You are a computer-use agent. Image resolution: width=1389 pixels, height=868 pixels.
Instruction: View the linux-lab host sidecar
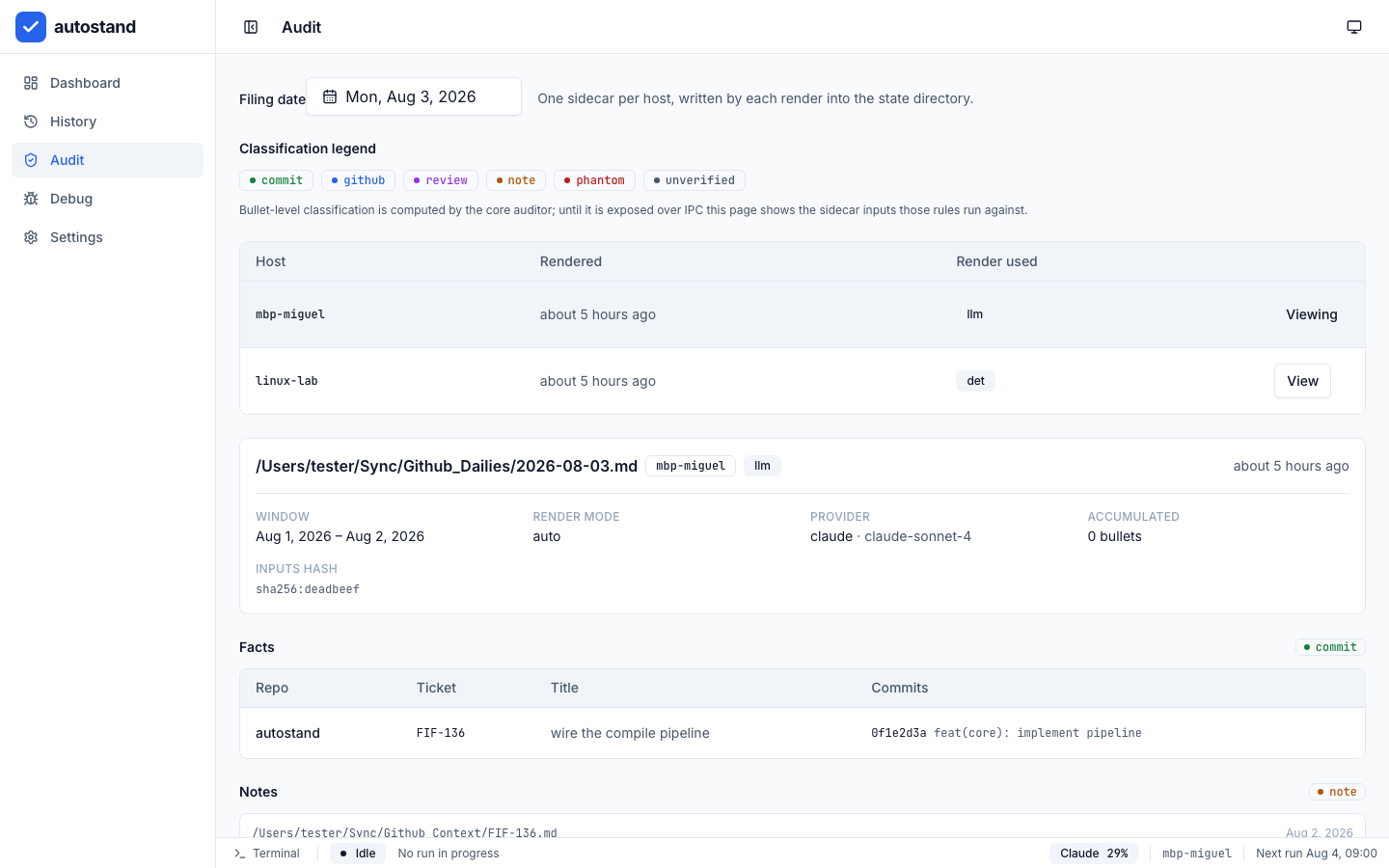tap(1302, 381)
